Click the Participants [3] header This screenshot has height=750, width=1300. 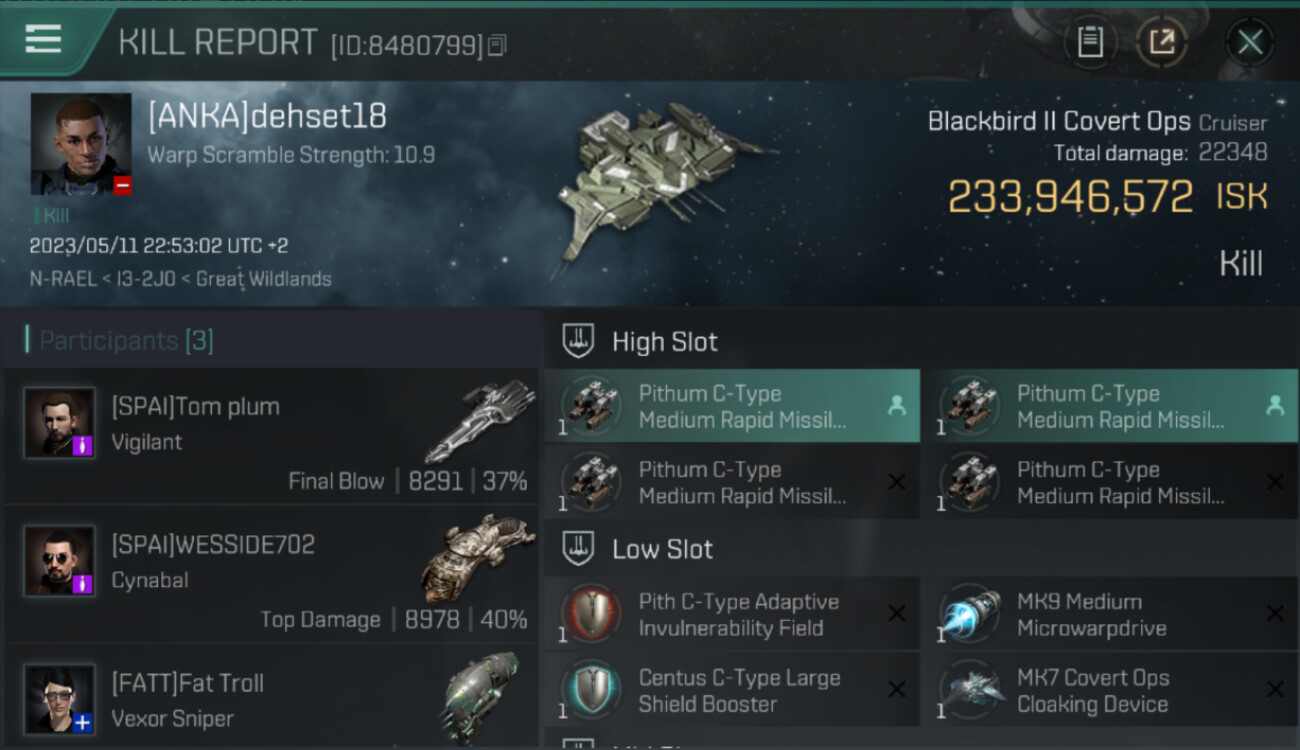point(126,341)
